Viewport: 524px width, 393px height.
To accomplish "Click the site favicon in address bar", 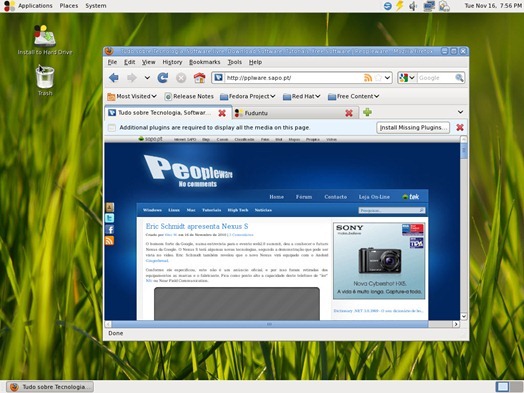I will (218, 78).
